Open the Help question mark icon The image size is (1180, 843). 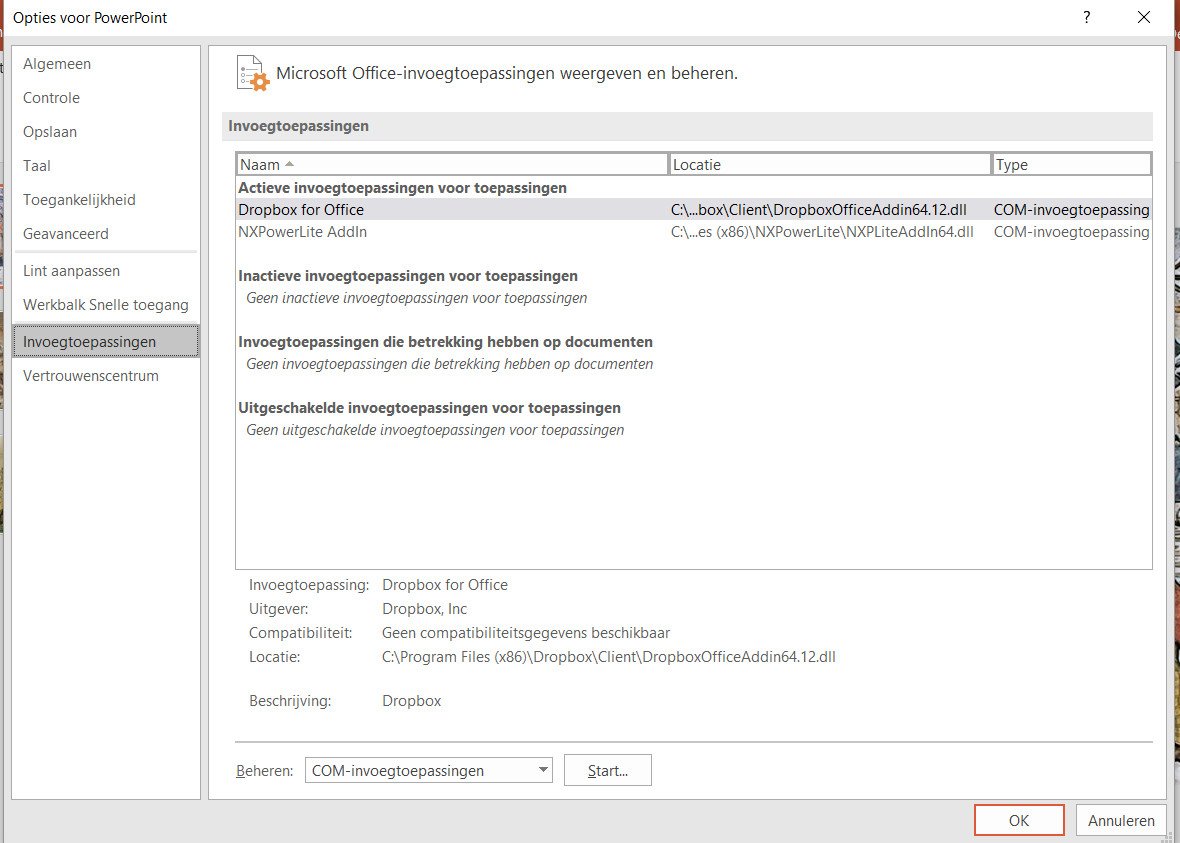[1087, 17]
